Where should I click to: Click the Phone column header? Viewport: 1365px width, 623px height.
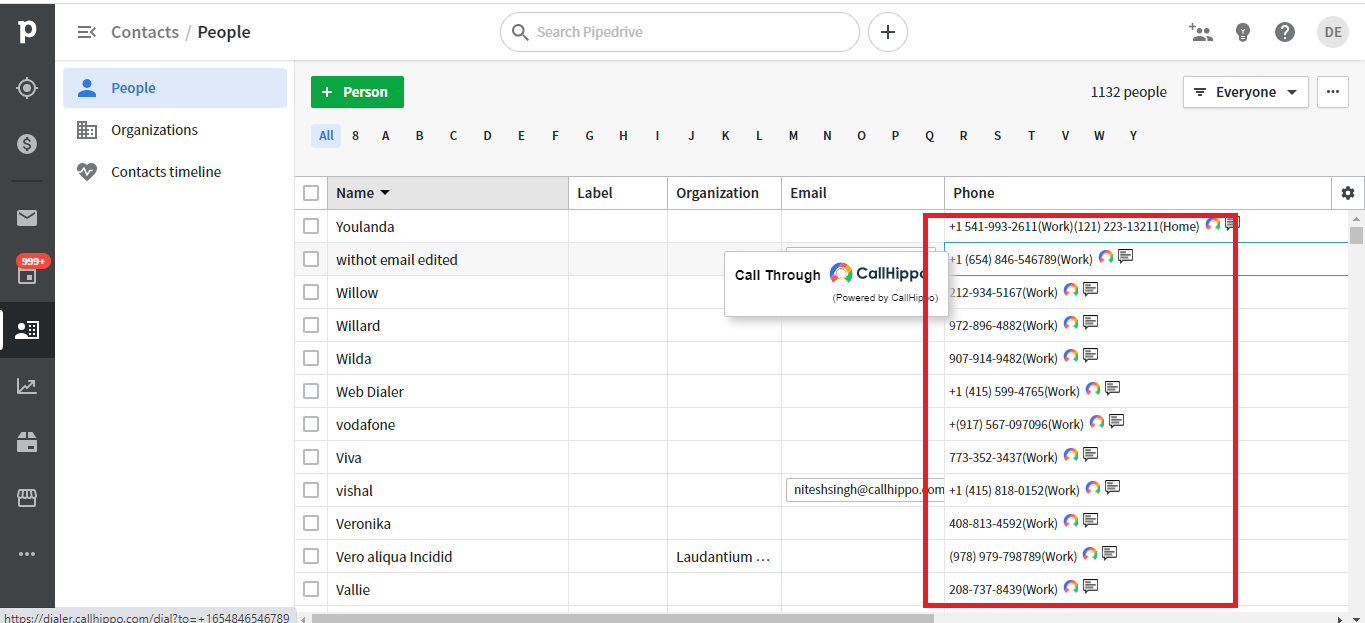pos(1138,193)
